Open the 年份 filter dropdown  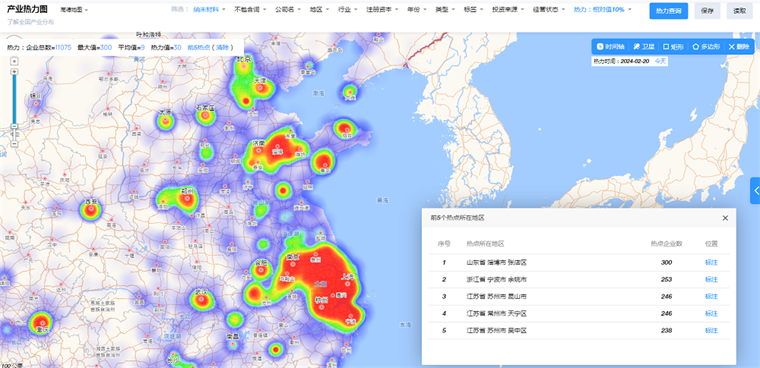416,10
